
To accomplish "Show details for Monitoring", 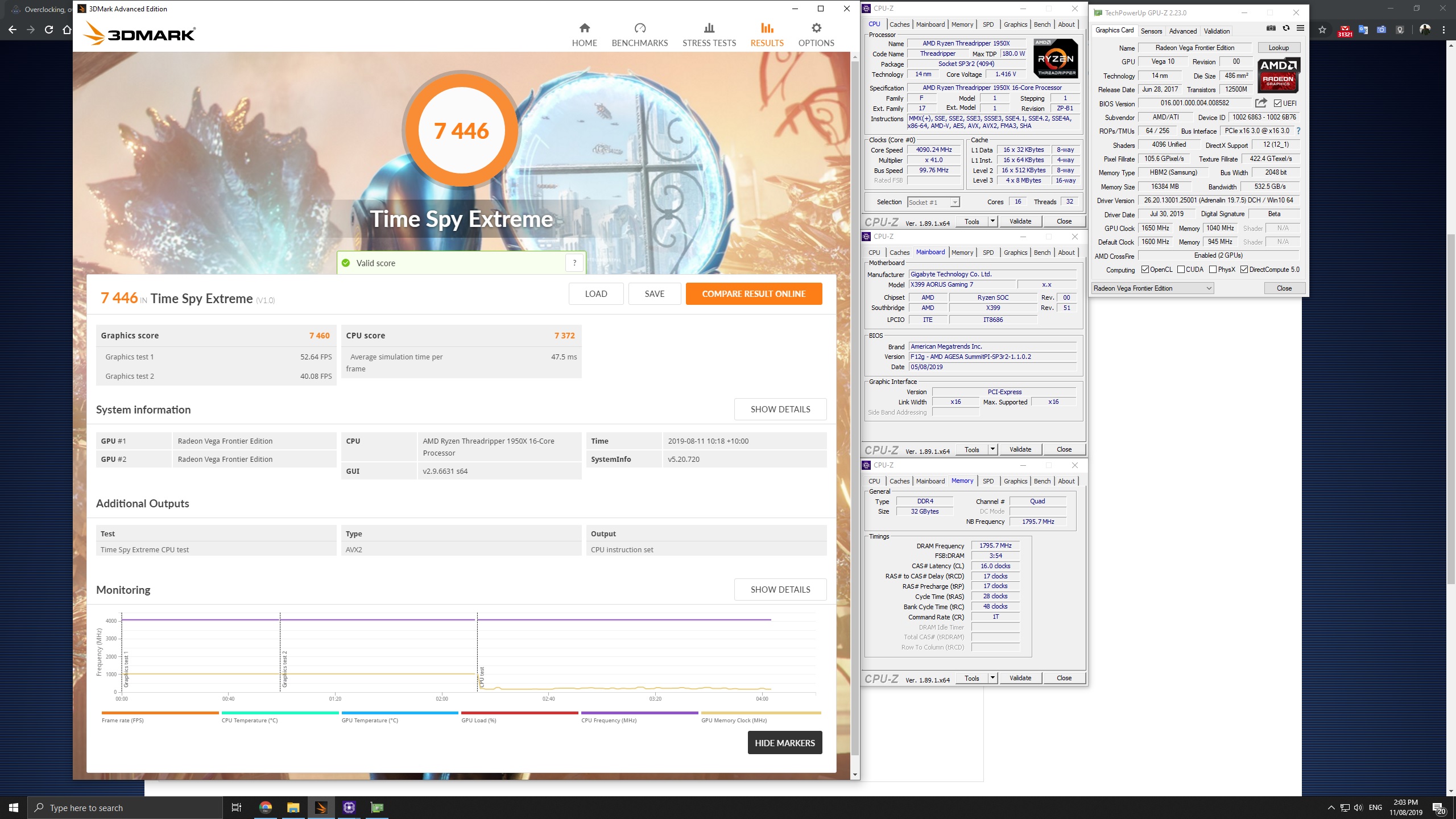I will [x=780, y=589].
